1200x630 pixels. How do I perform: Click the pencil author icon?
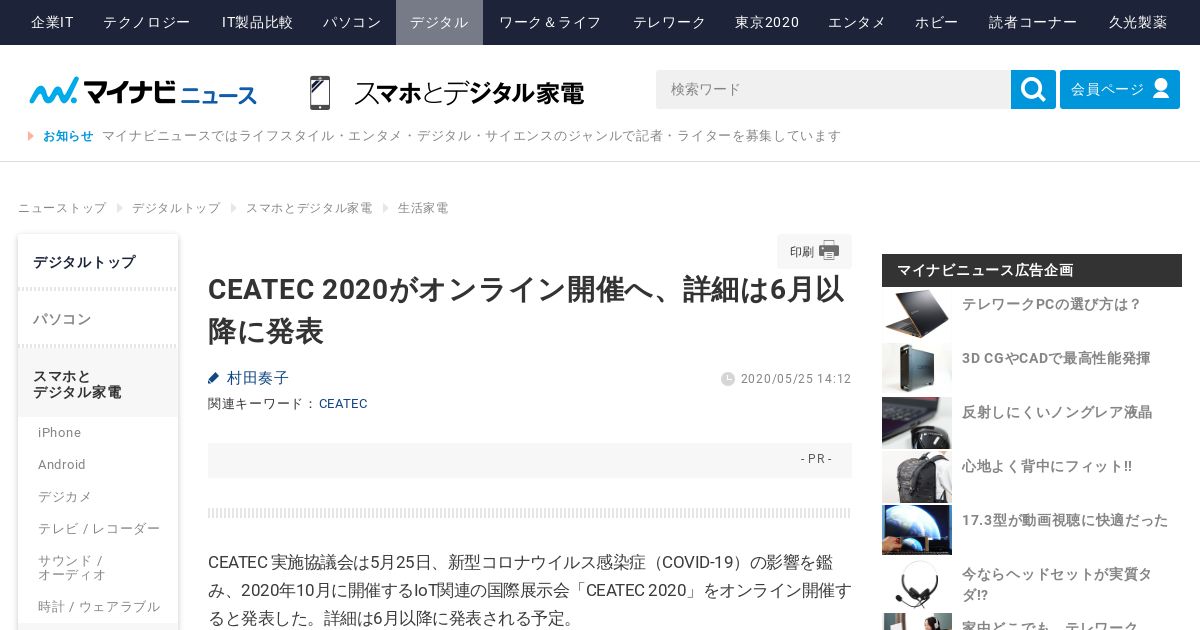[x=213, y=378]
